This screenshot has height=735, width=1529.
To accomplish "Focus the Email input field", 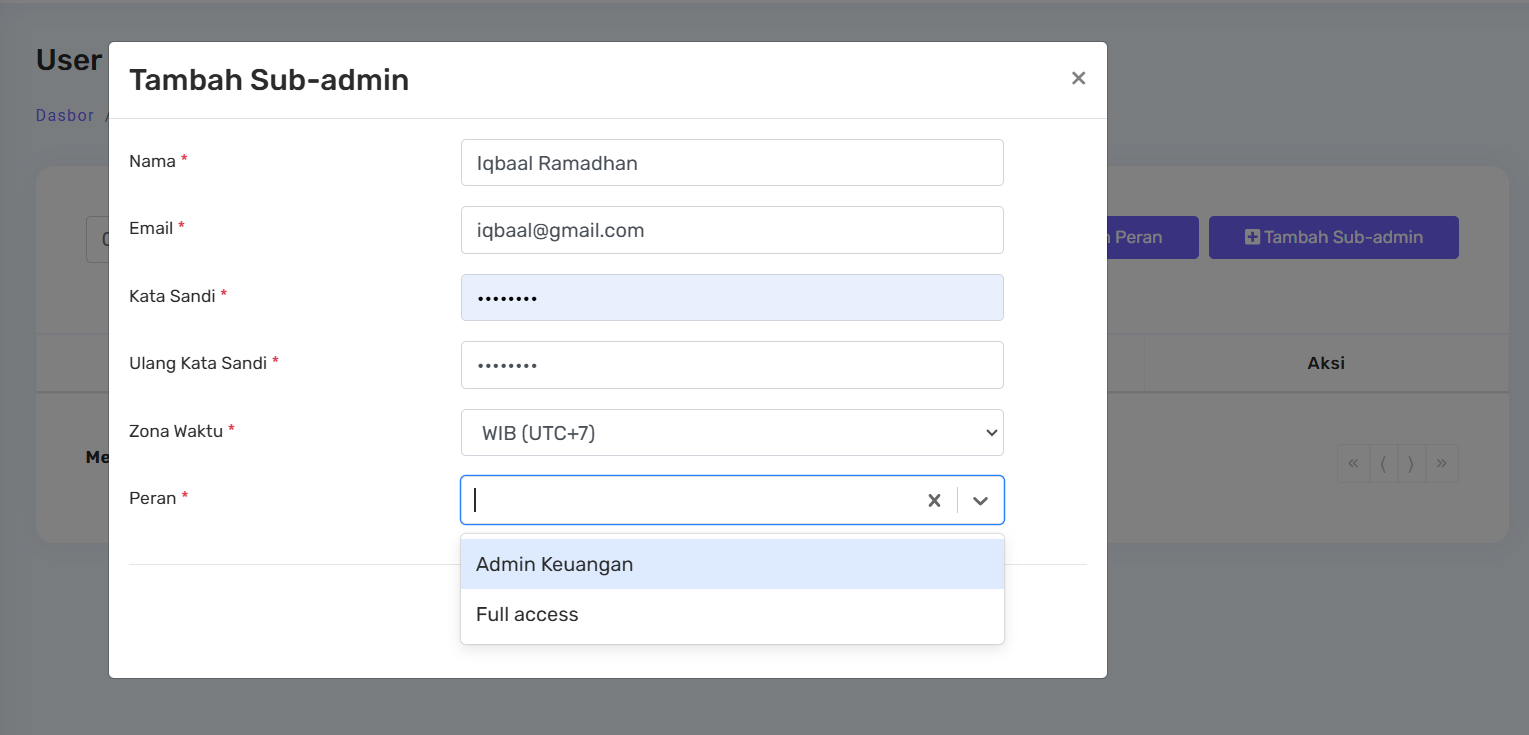I will pos(732,230).
